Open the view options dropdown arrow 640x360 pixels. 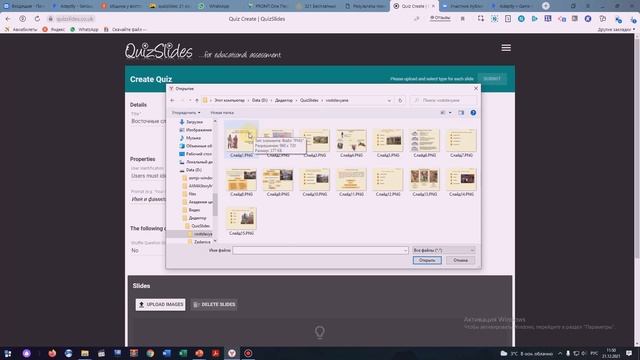pos(450,113)
